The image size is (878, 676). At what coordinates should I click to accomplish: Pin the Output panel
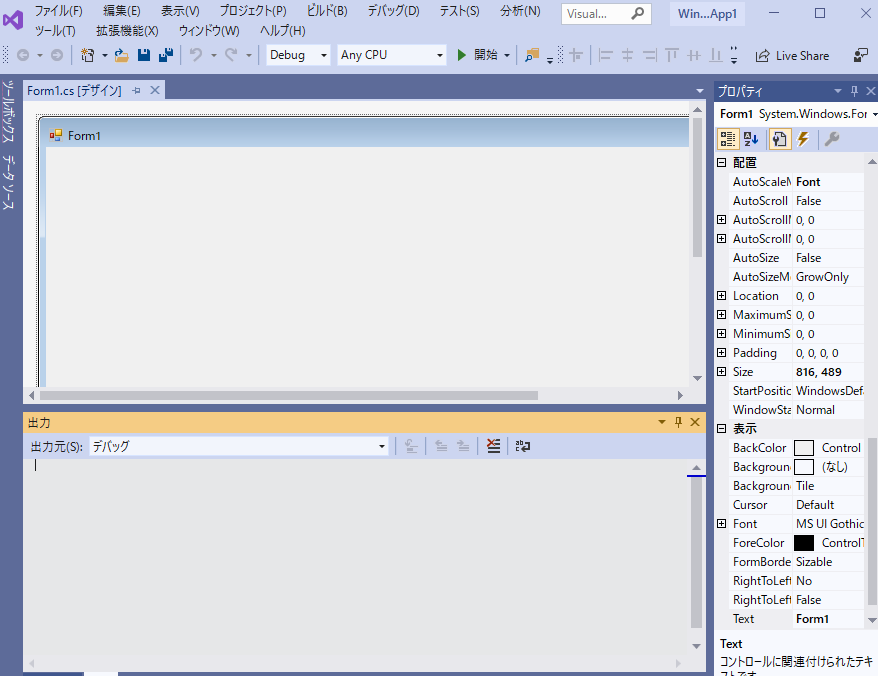[678, 422]
